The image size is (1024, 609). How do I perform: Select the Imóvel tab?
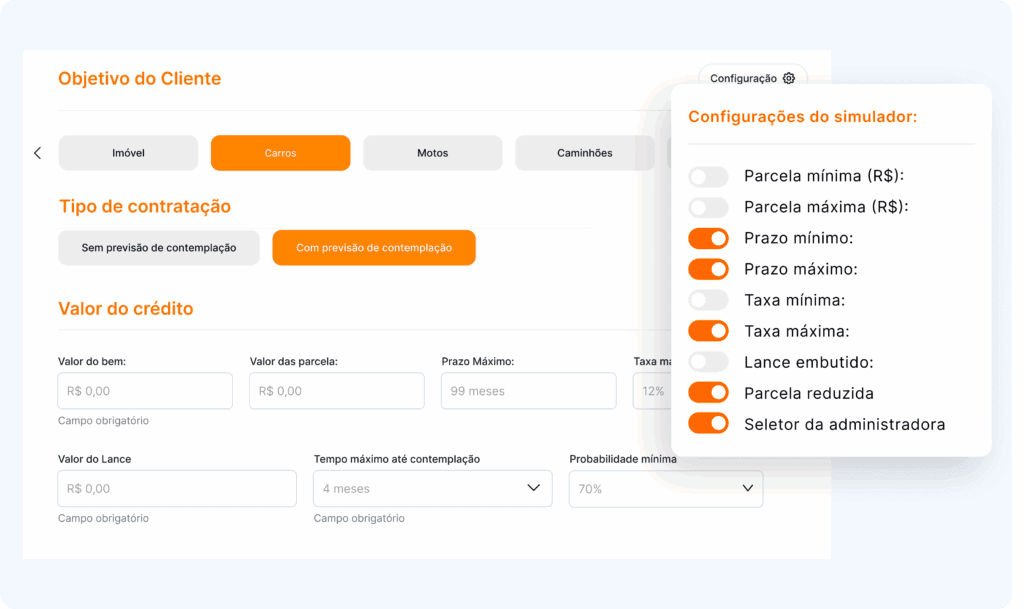pos(128,153)
